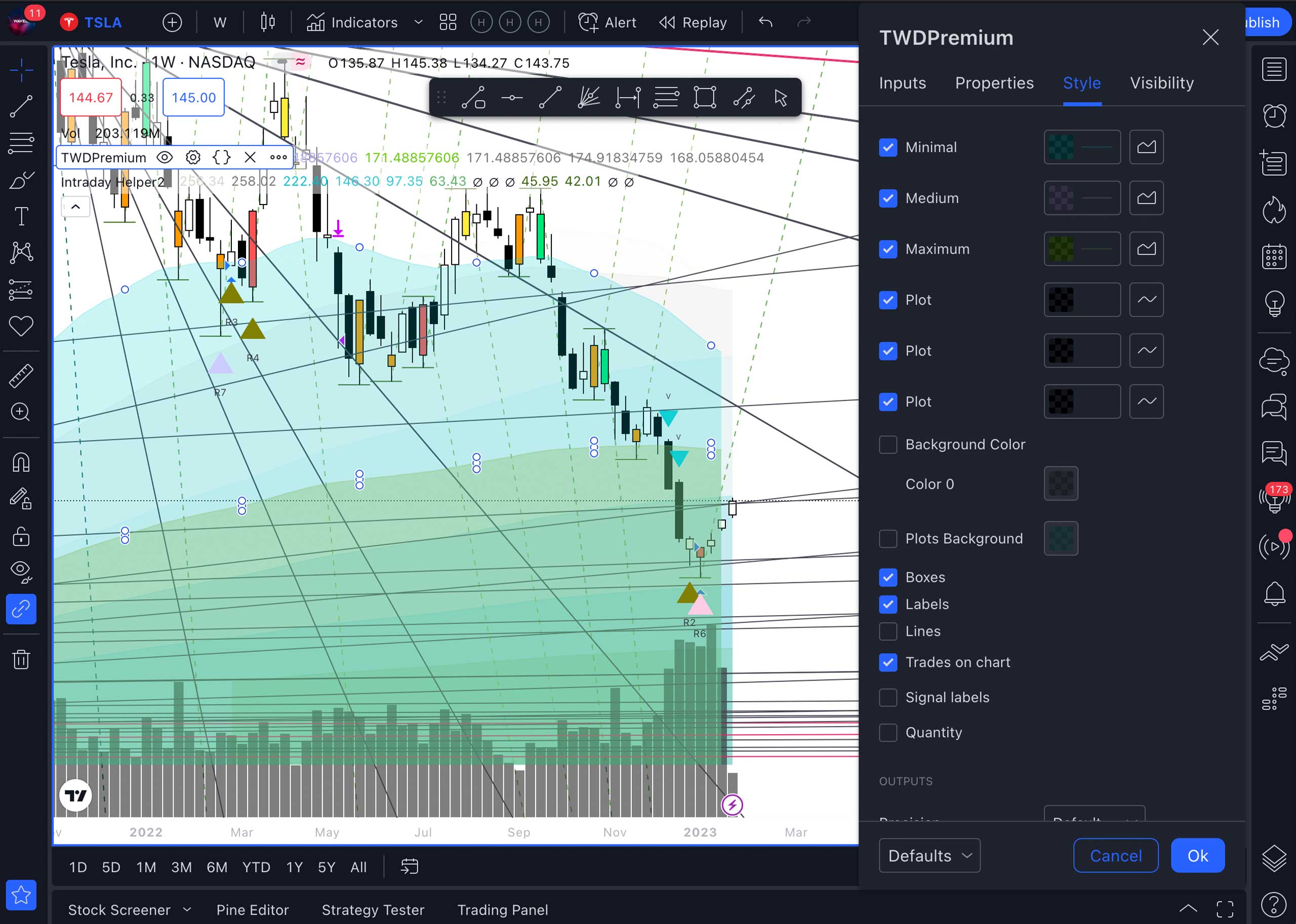
Task: Uncheck the Minimal plot checkbox
Action: 888,147
